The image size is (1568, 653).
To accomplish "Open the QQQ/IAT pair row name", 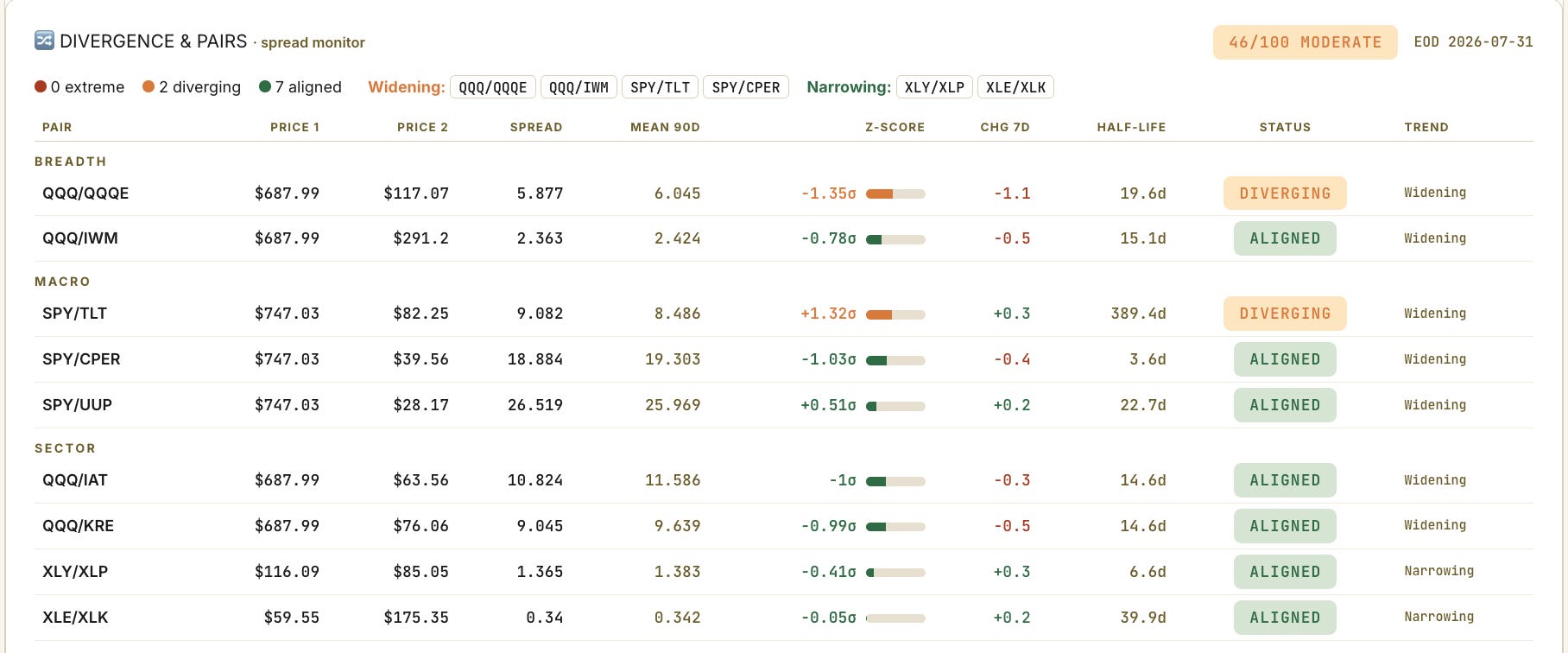I will click(75, 480).
